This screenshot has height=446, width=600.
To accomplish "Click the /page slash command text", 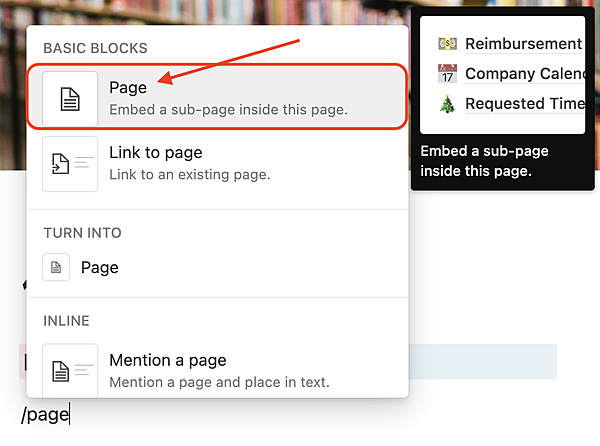I will (x=45, y=413).
